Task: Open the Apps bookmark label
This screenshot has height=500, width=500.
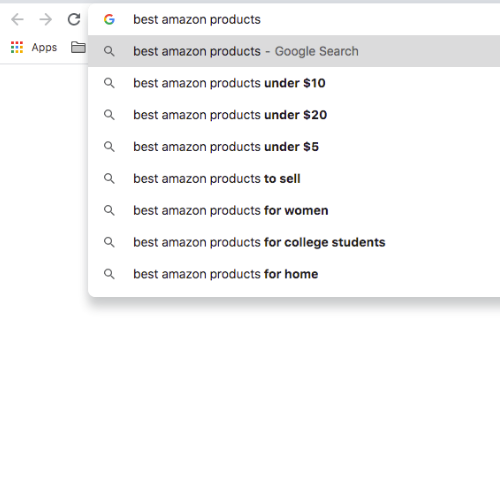Action: [44, 47]
